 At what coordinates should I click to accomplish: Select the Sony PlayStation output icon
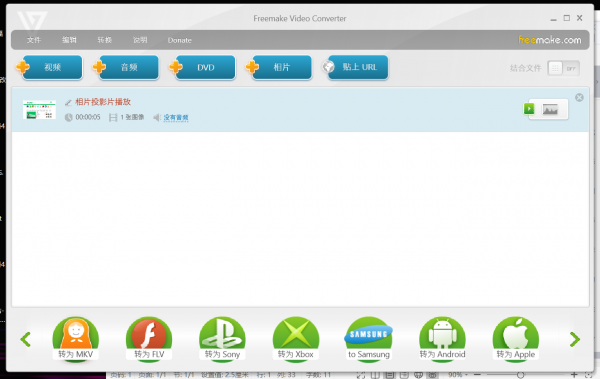(x=222, y=338)
